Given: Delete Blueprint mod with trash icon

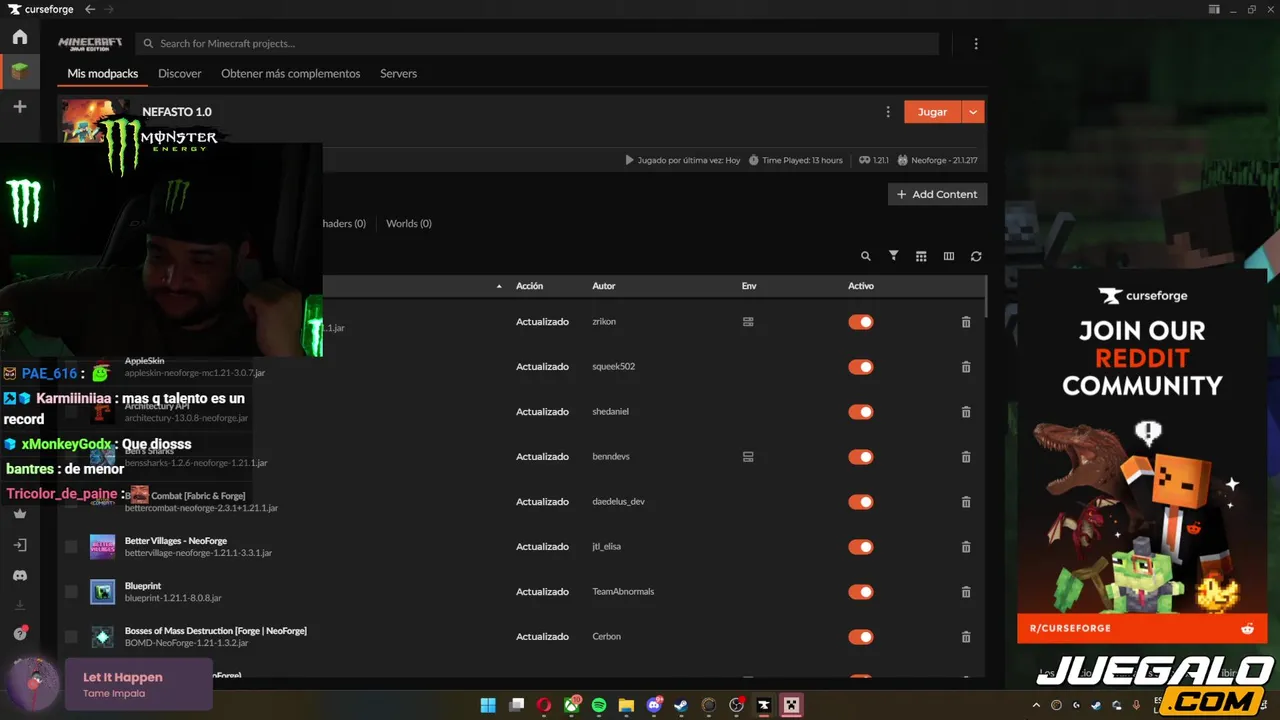Looking at the screenshot, I should 966,592.
